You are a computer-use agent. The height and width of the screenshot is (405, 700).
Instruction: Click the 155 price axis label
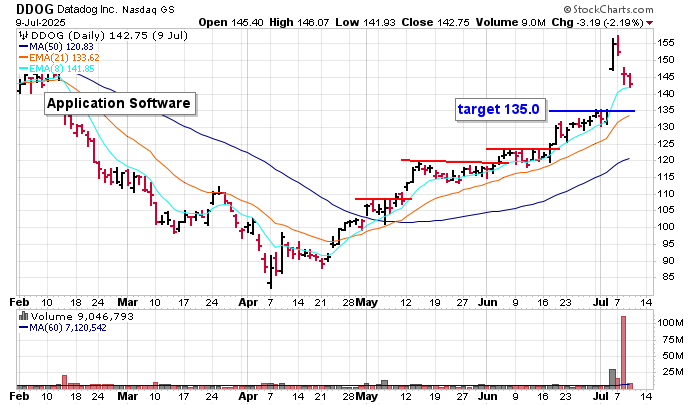[x=666, y=43]
